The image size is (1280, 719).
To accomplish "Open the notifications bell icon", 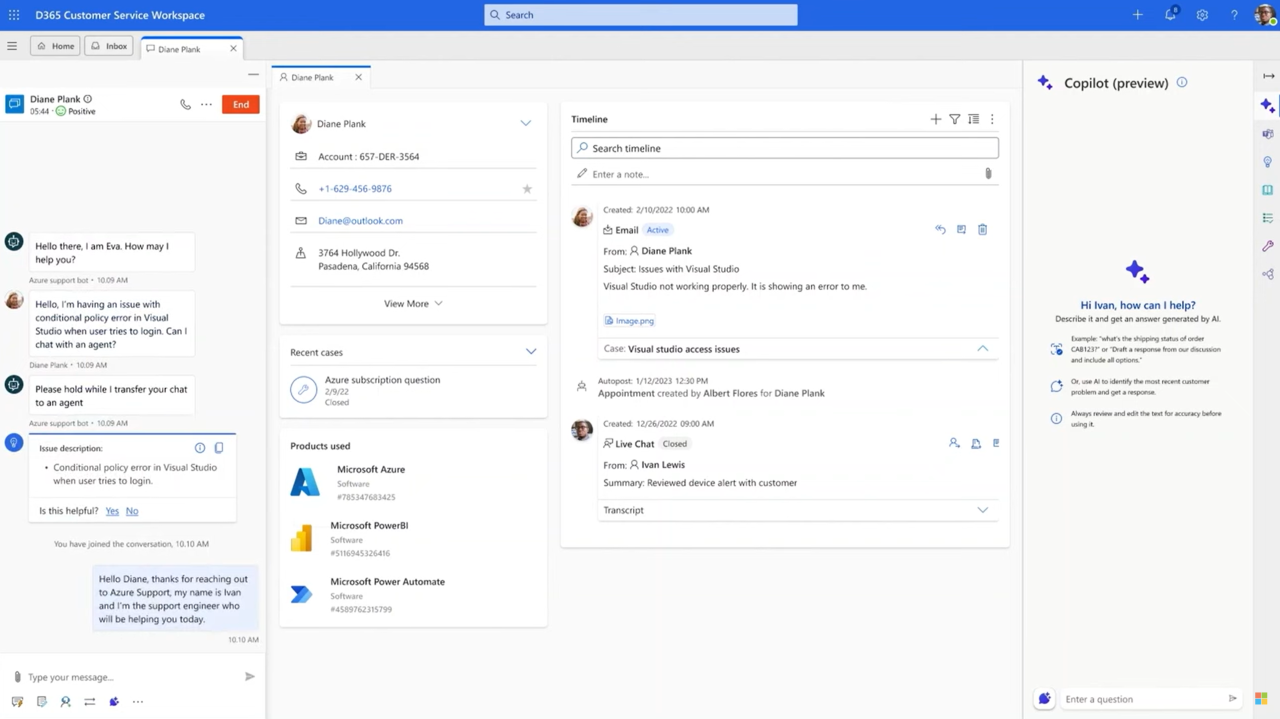I will point(1170,15).
